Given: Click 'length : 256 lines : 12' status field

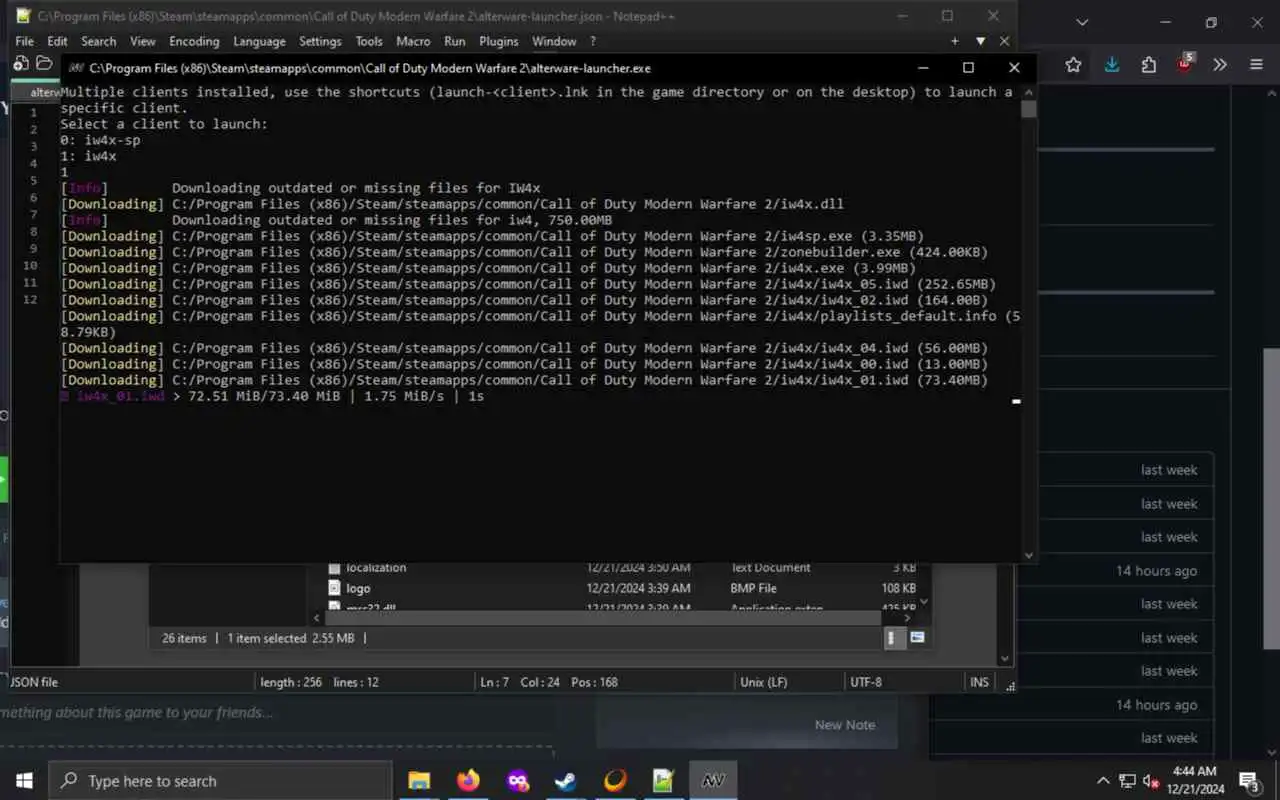Looking at the screenshot, I should point(319,682).
